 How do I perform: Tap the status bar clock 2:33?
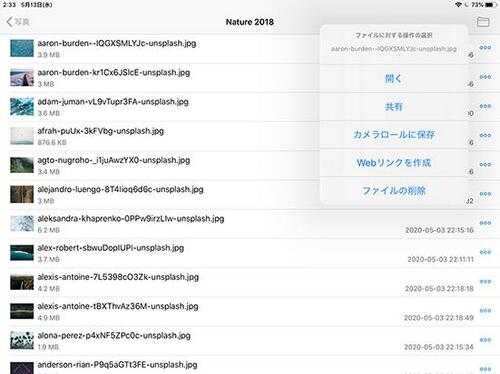[9, 5]
